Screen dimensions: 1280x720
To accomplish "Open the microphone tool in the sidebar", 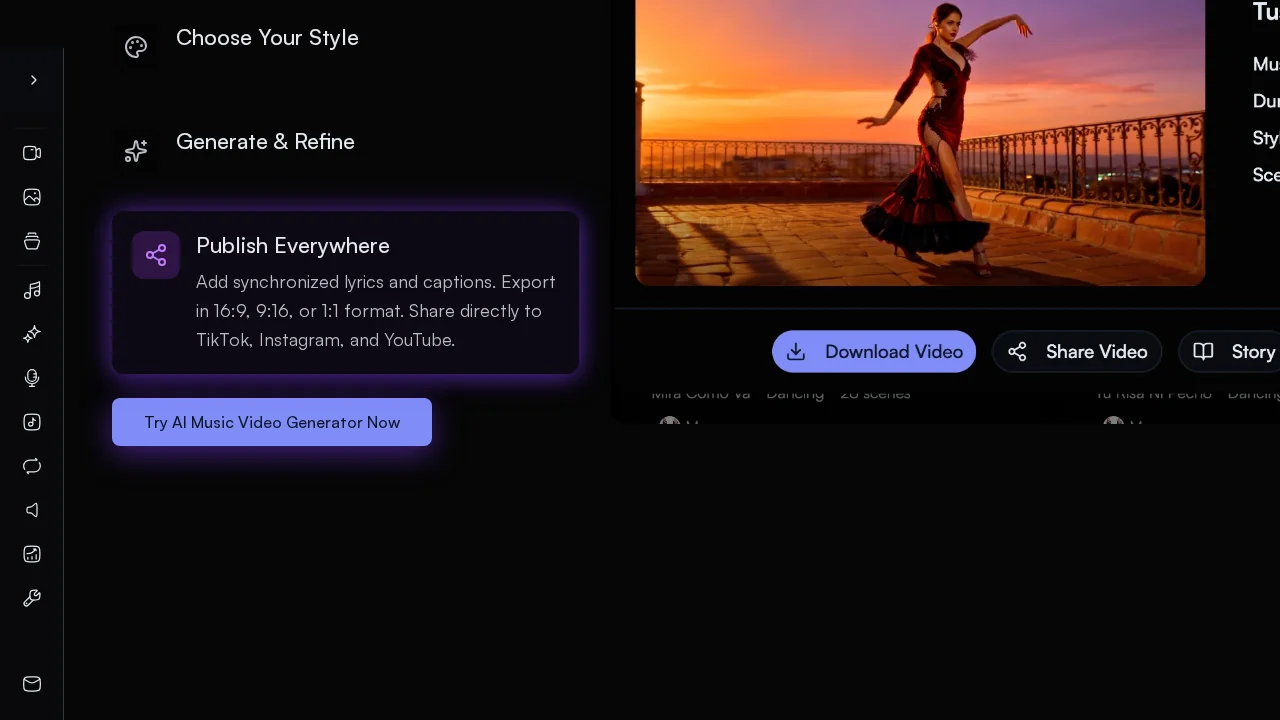I will 32,378.
